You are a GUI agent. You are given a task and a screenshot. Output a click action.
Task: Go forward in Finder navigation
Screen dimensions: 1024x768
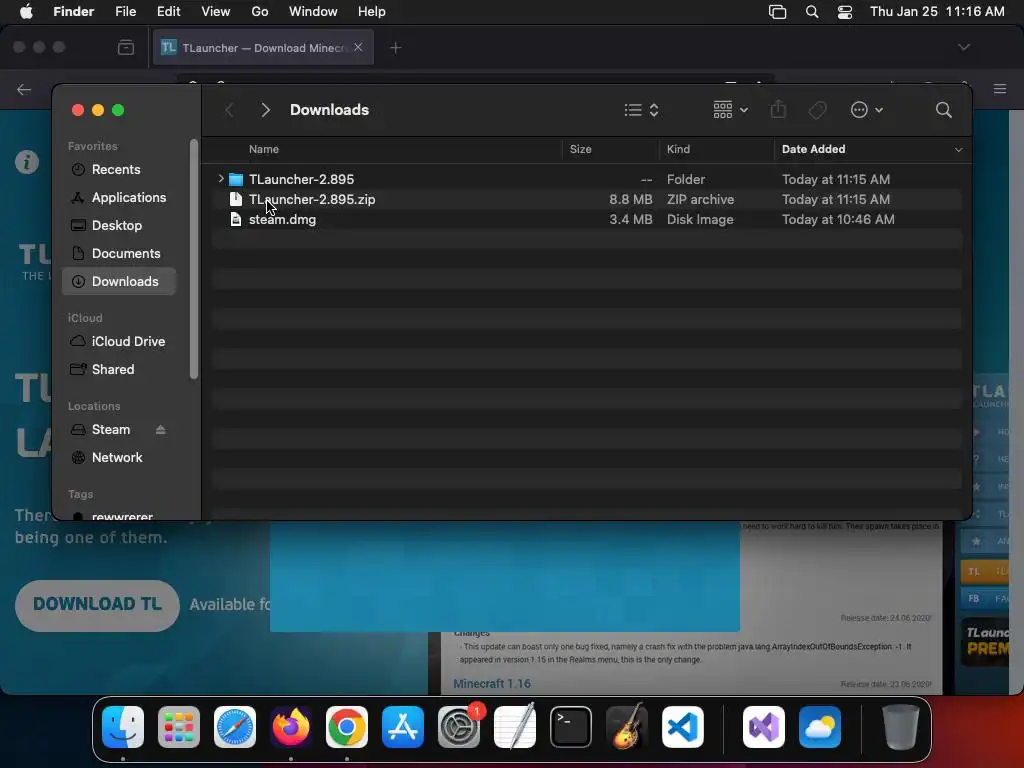[x=265, y=110]
